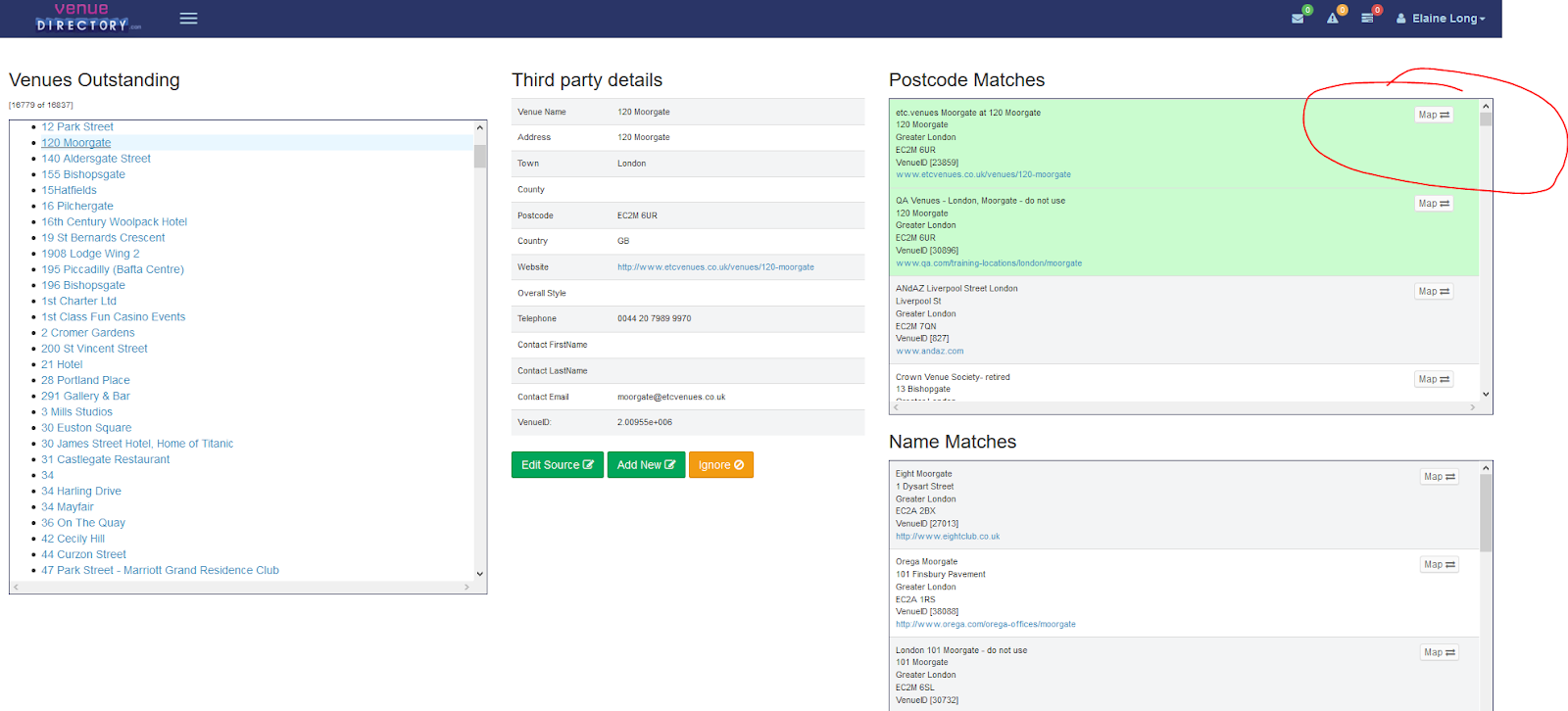The width and height of the screenshot is (1568, 711).
Task: Open the tasks list icon in header
Action: (x=1367, y=19)
